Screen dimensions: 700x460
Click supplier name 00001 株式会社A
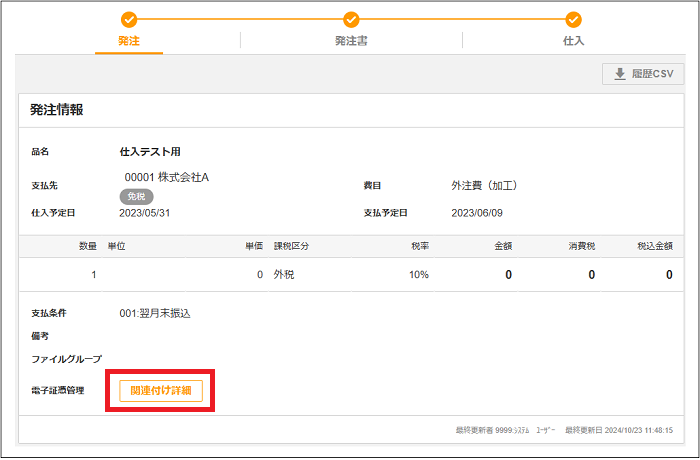coord(166,178)
